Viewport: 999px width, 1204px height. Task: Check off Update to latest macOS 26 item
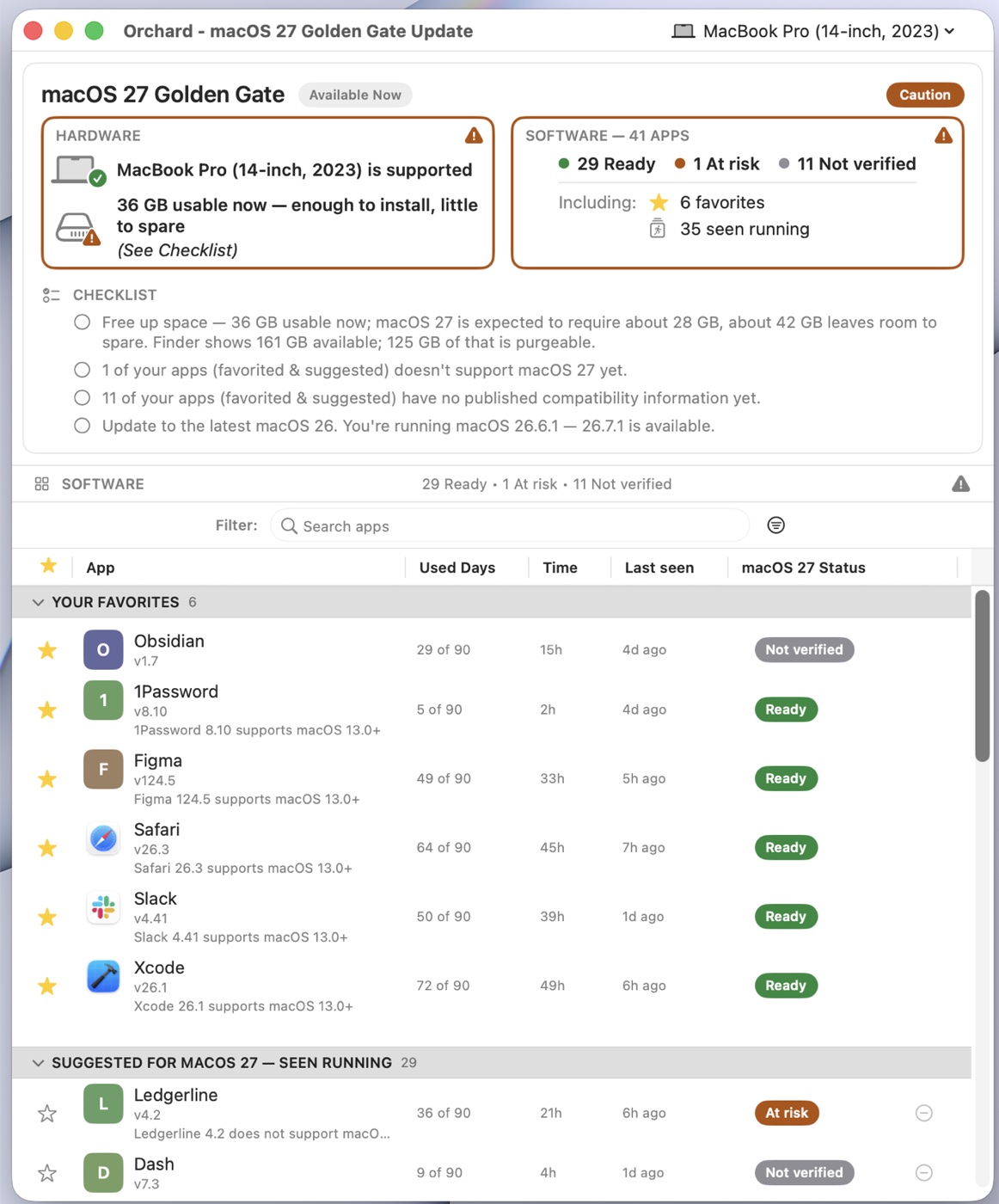click(82, 425)
